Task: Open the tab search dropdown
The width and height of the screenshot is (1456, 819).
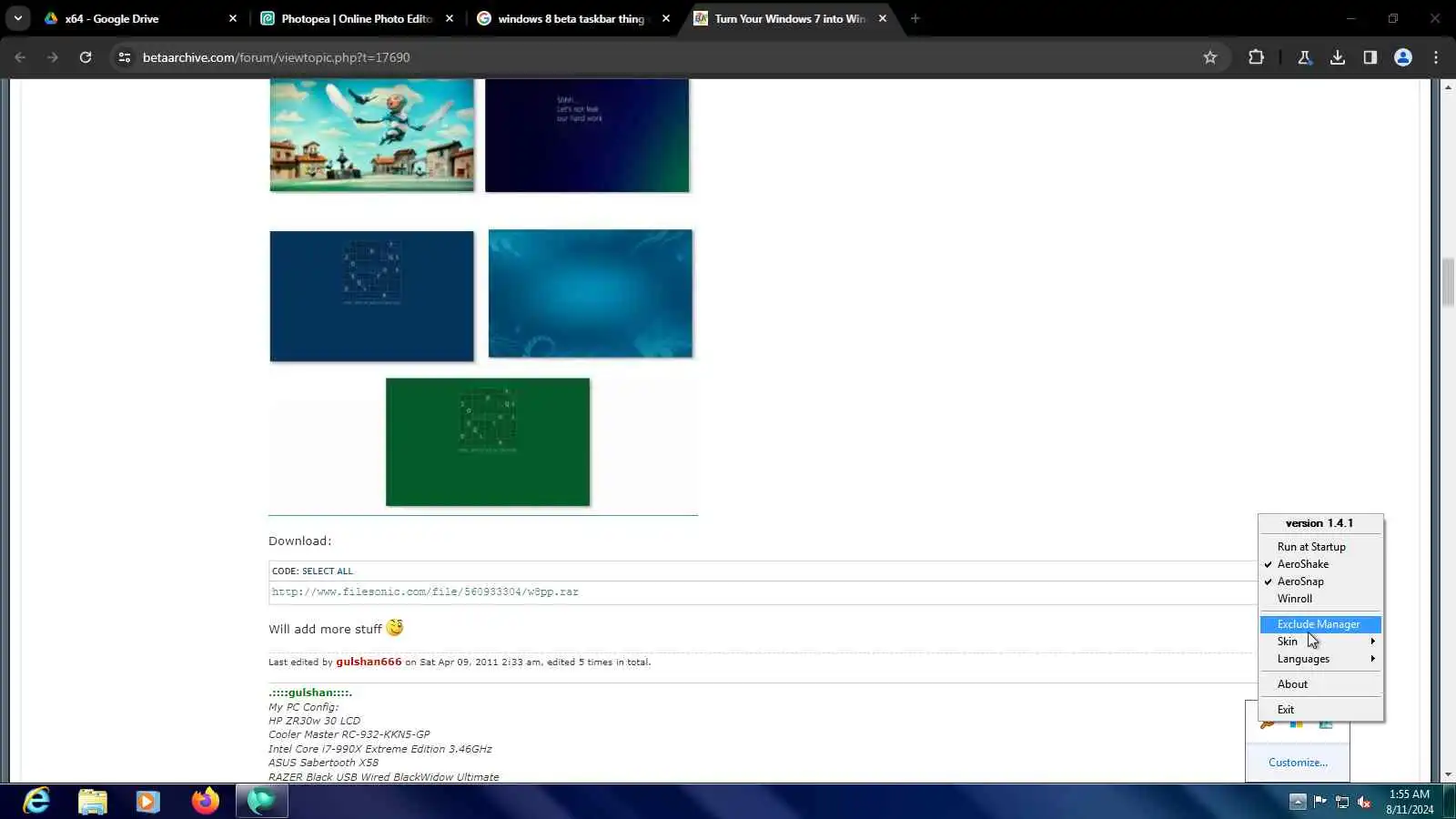Action: tap(18, 18)
